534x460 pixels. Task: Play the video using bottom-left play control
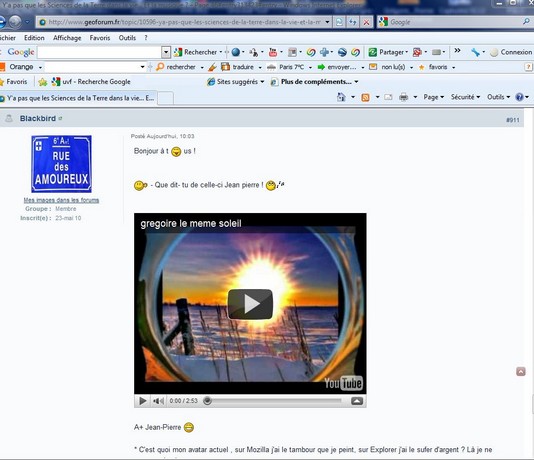[143, 401]
